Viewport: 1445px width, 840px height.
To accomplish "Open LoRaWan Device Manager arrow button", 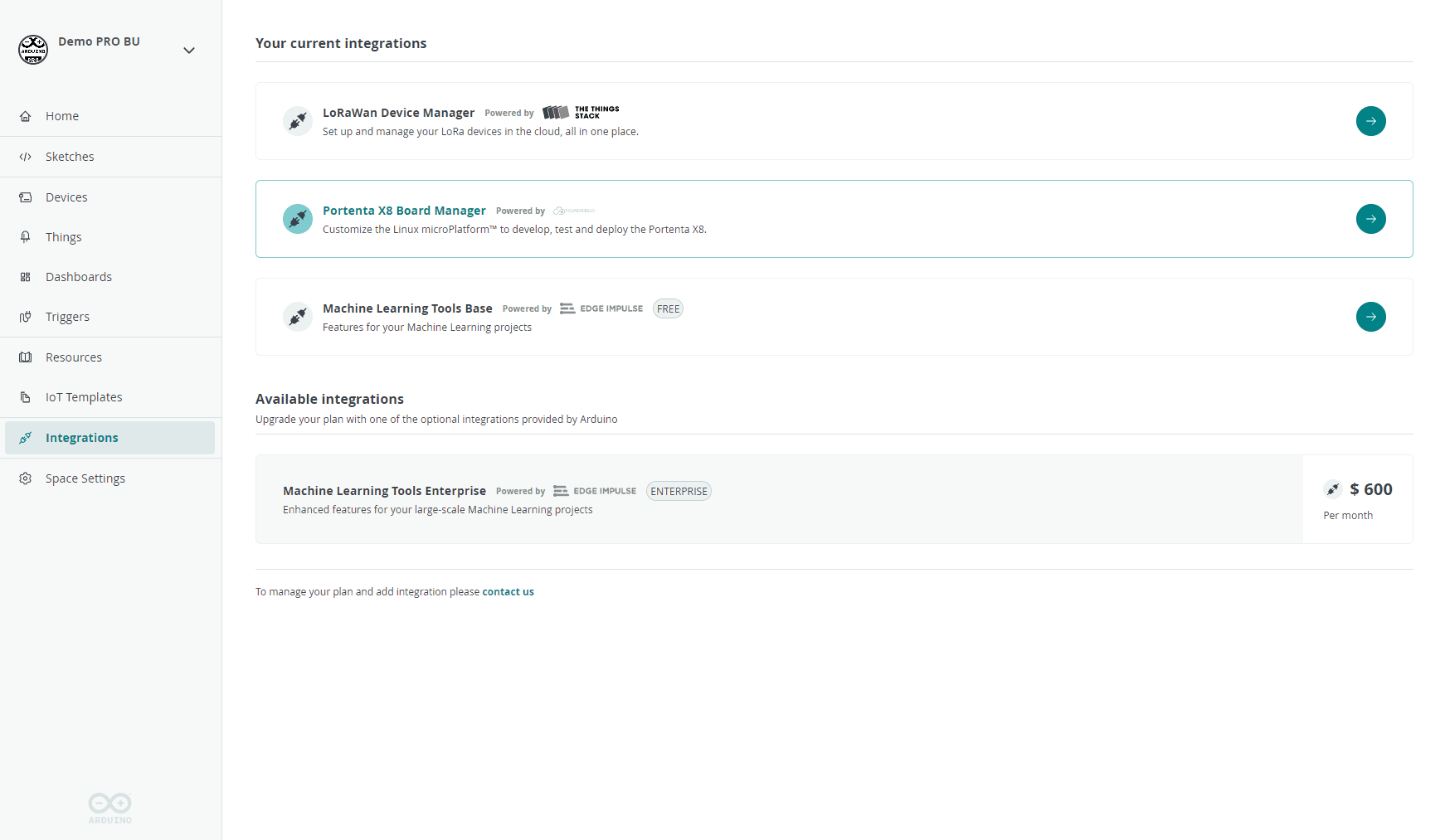I will coord(1370,121).
